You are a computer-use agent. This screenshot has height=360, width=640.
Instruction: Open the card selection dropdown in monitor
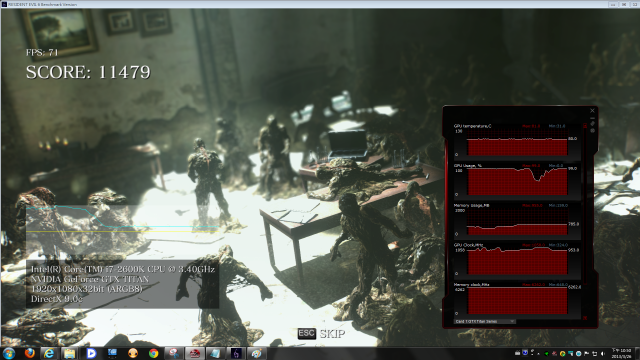click(485, 322)
